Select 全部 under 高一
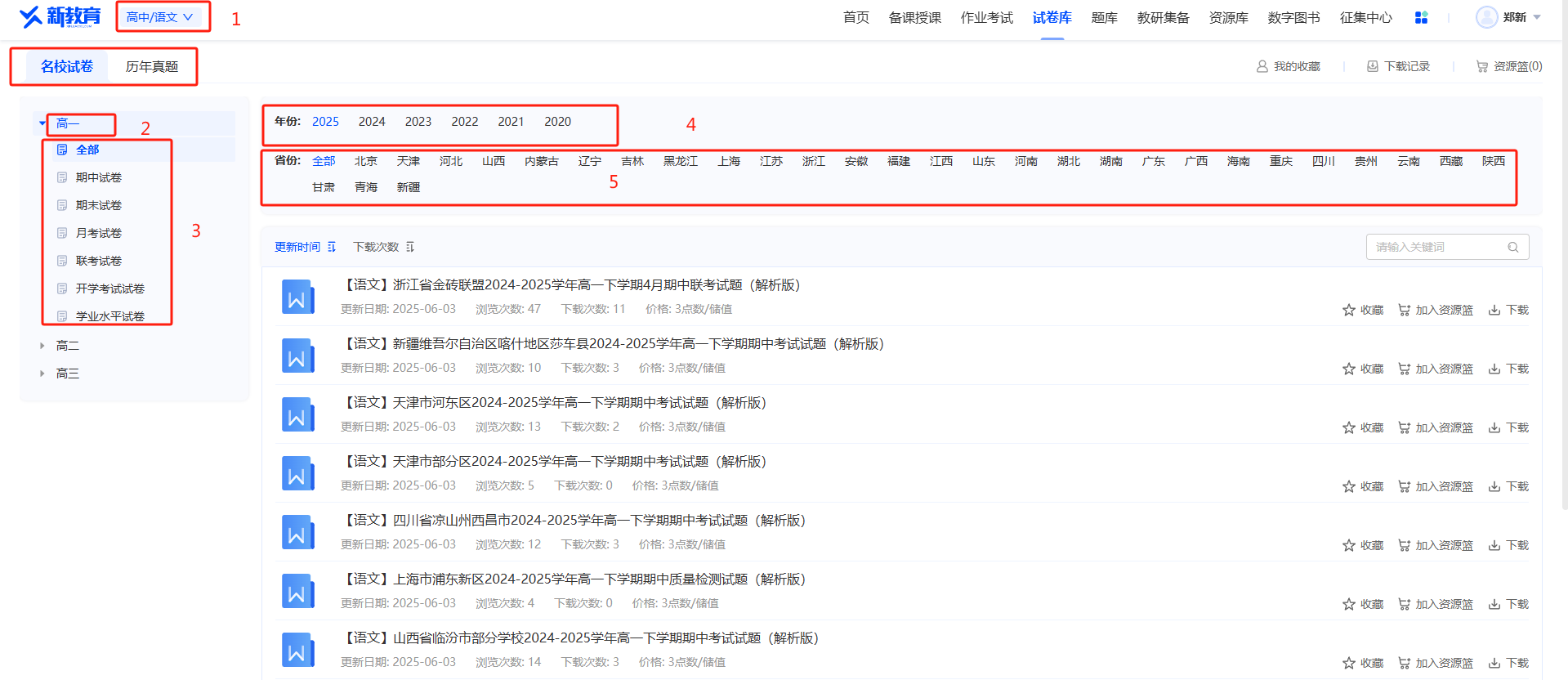The height and width of the screenshot is (680, 1568). (87, 150)
